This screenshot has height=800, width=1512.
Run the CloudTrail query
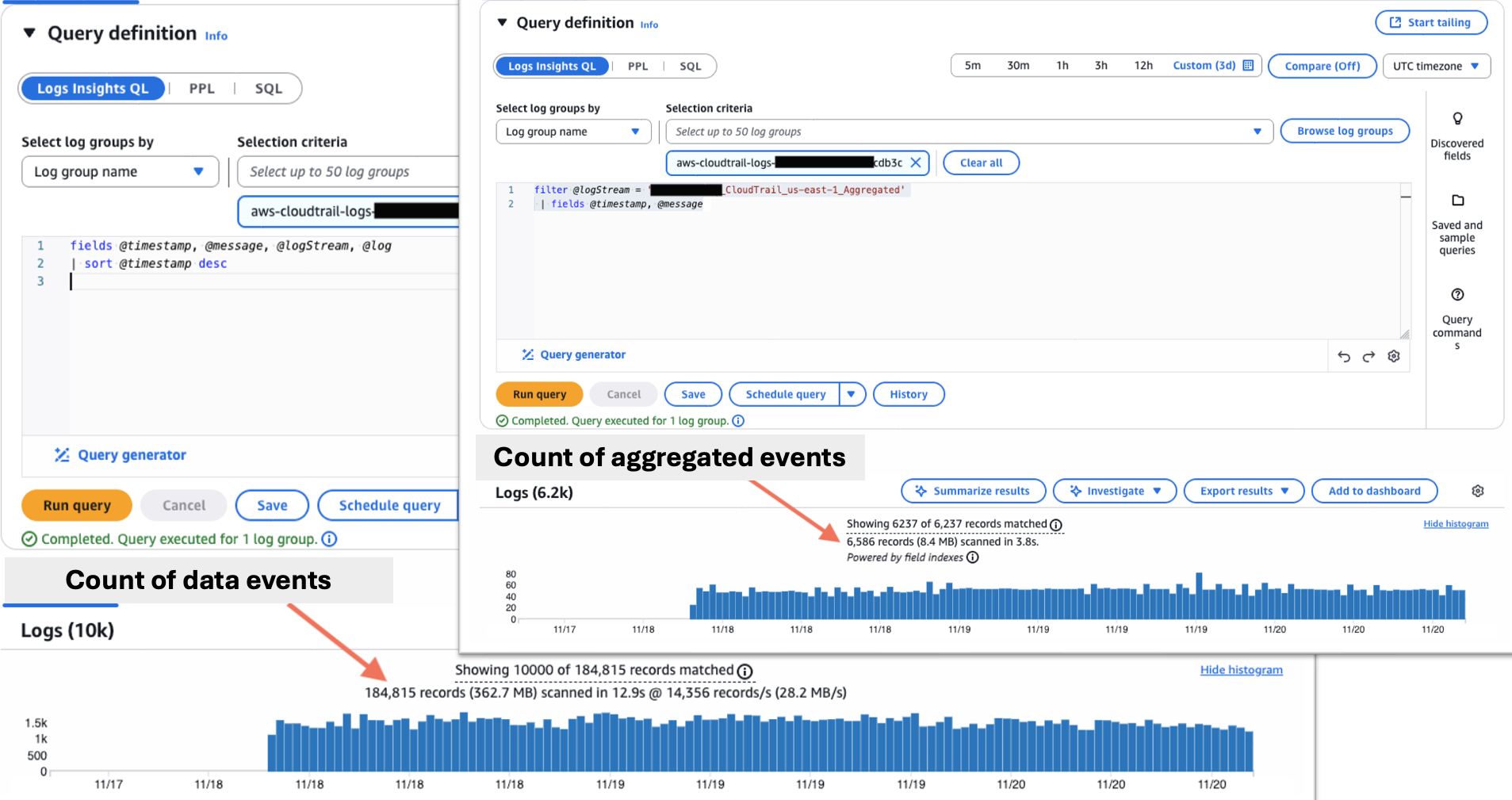coord(538,394)
